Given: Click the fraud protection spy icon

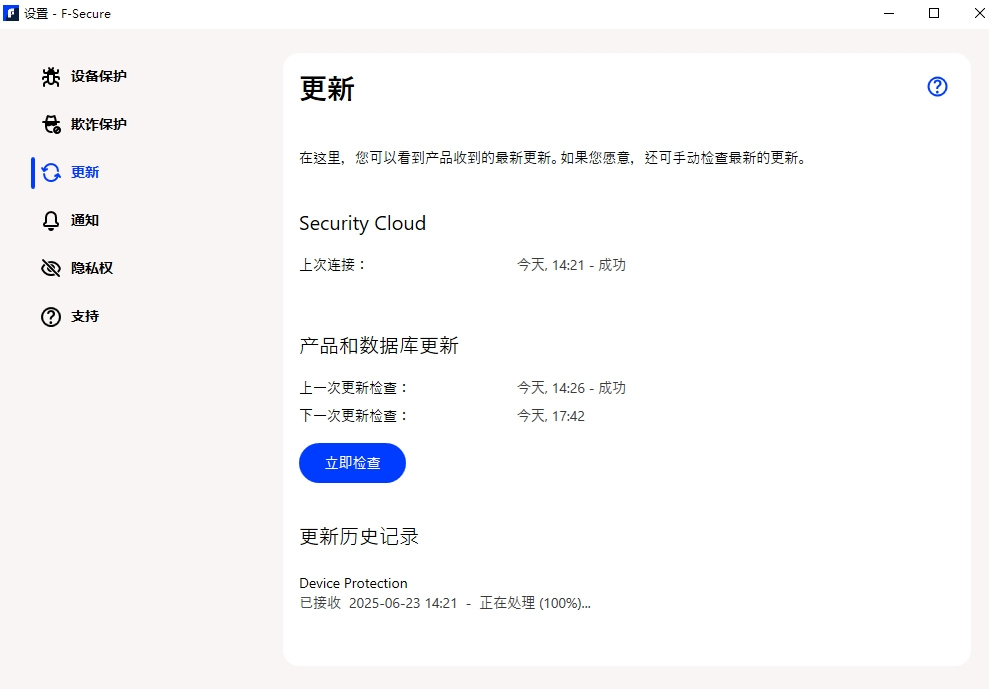Looking at the screenshot, I should pyautogui.click(x=51, y=124).
